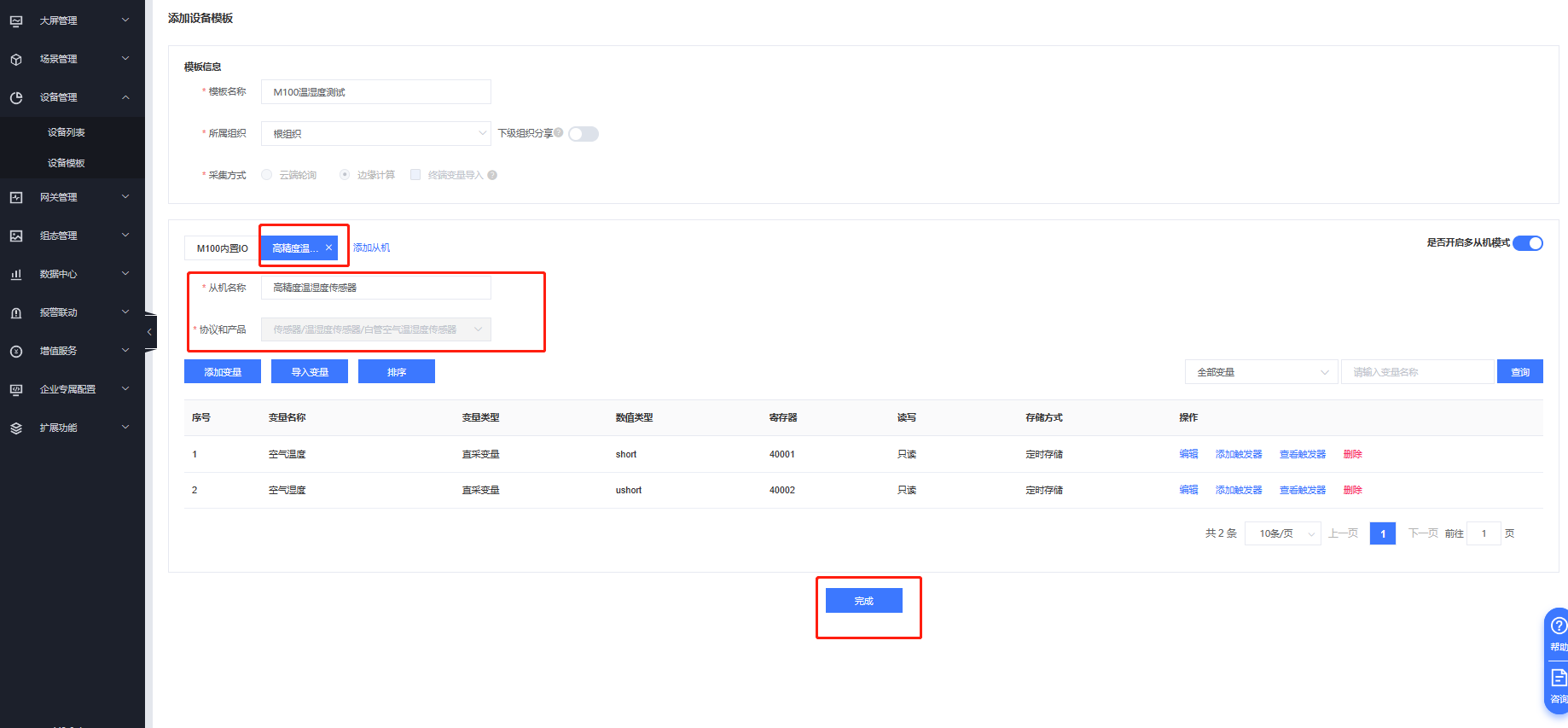Check the 终端变量导入 checkbox
This screenshot has width=1568, height=728.
pyautogui.click(x=415, y=175)
